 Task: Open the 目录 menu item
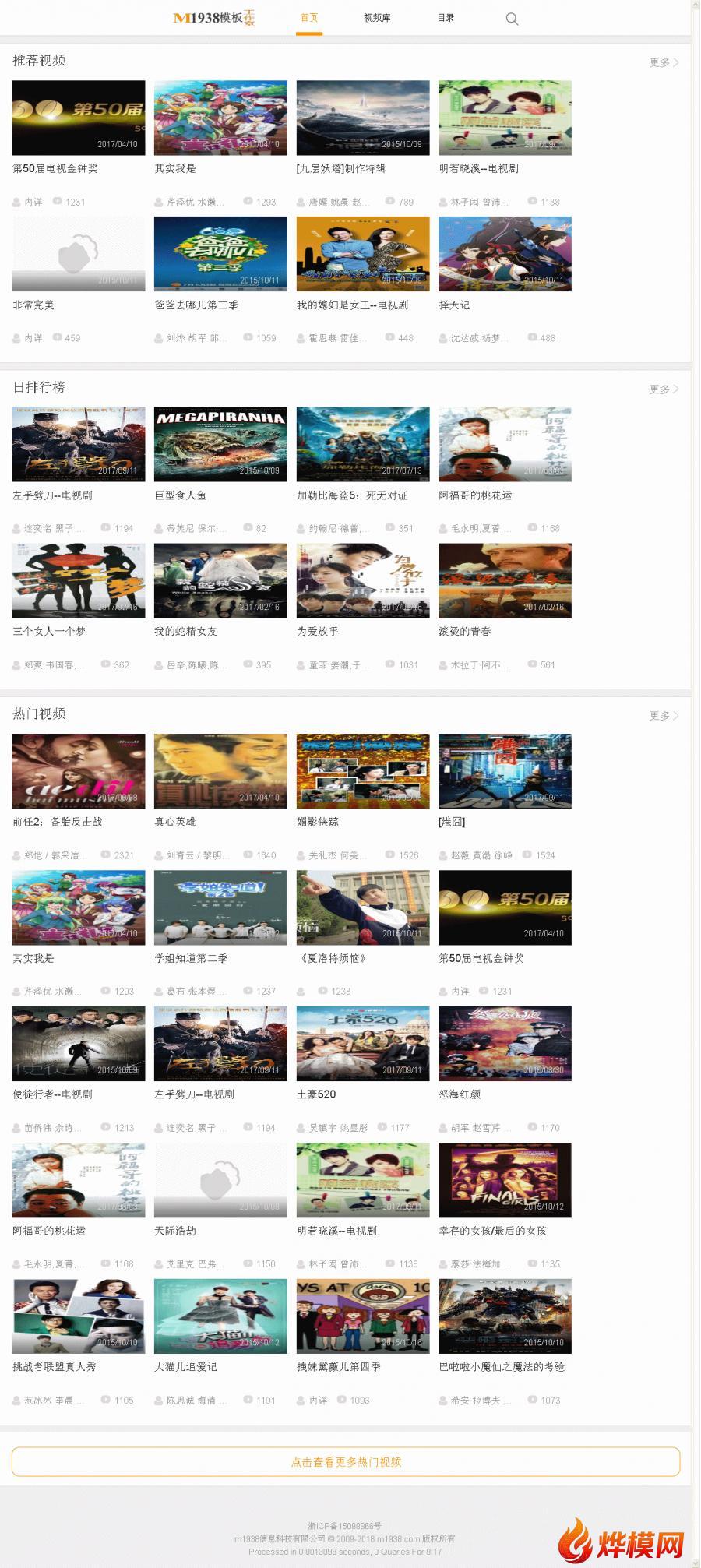446,18
